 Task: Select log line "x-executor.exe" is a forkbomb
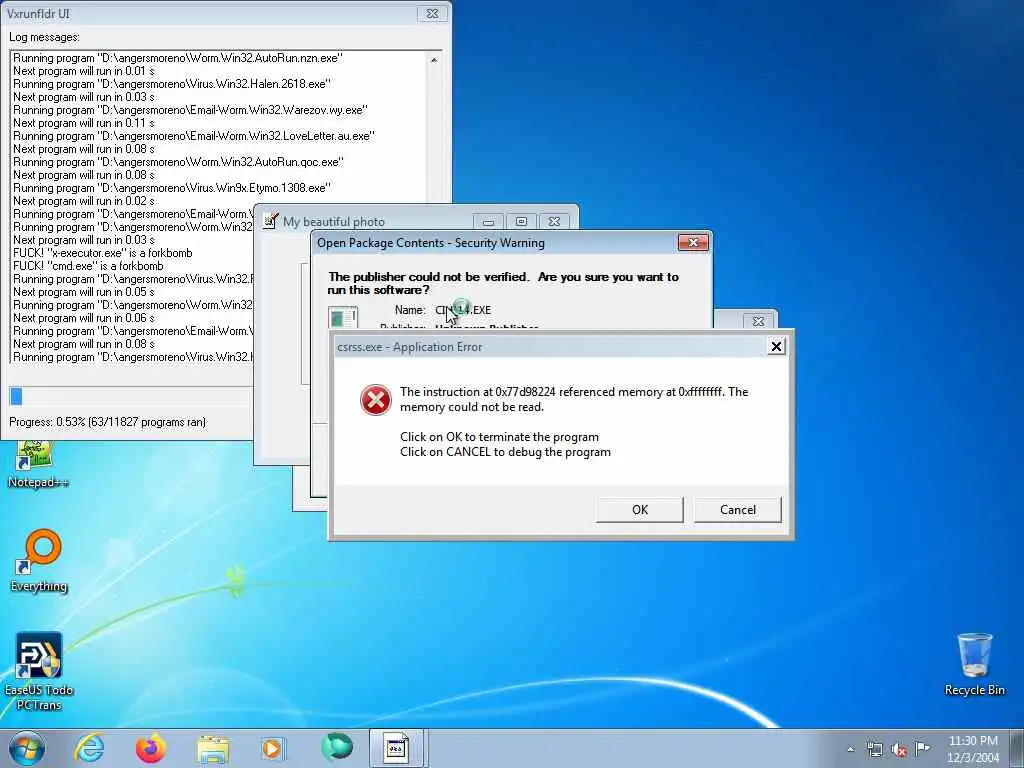pyautogui.click(x=103, y=253)
